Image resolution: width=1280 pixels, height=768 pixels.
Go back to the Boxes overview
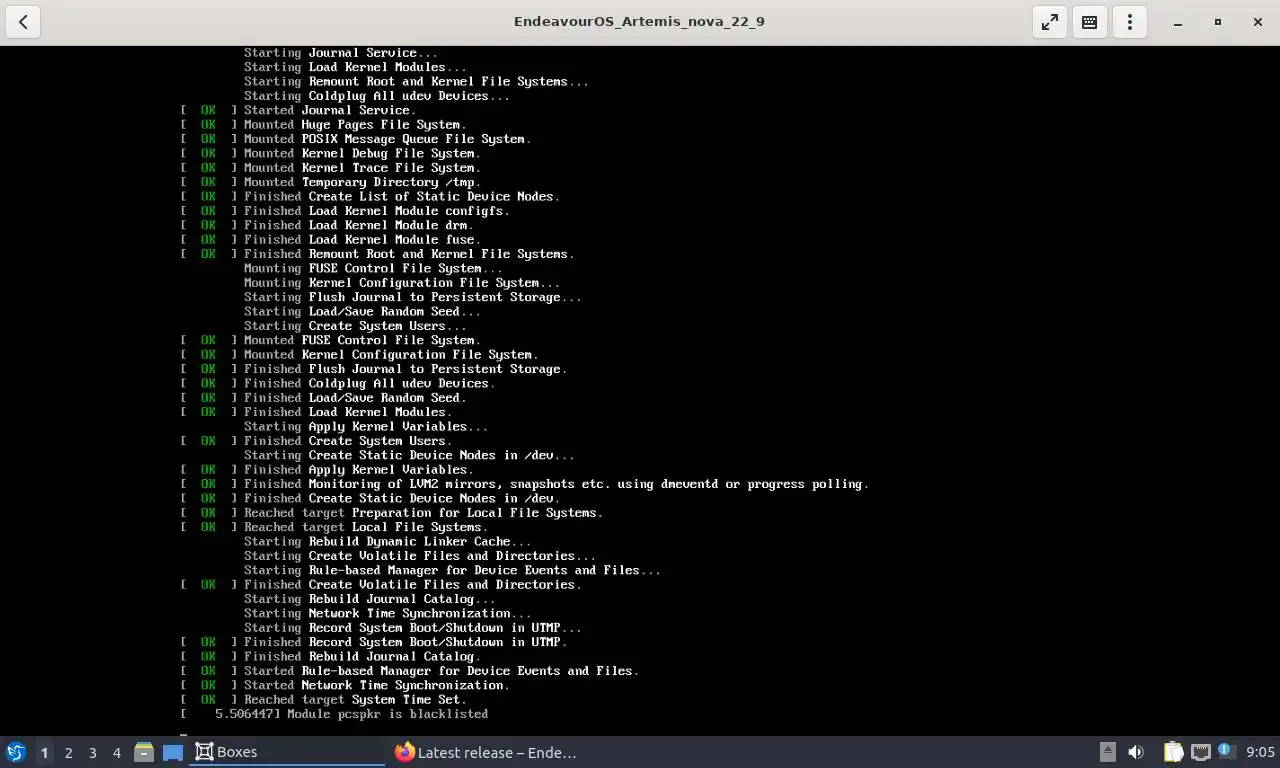[x=23, y=22]
